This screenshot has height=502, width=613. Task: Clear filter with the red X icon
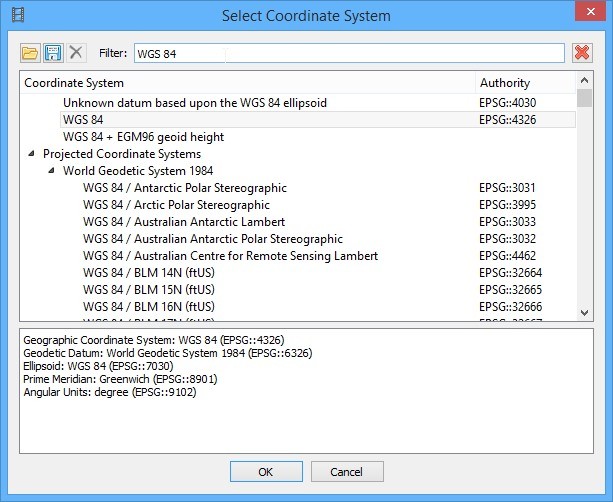tap(582, 53)
